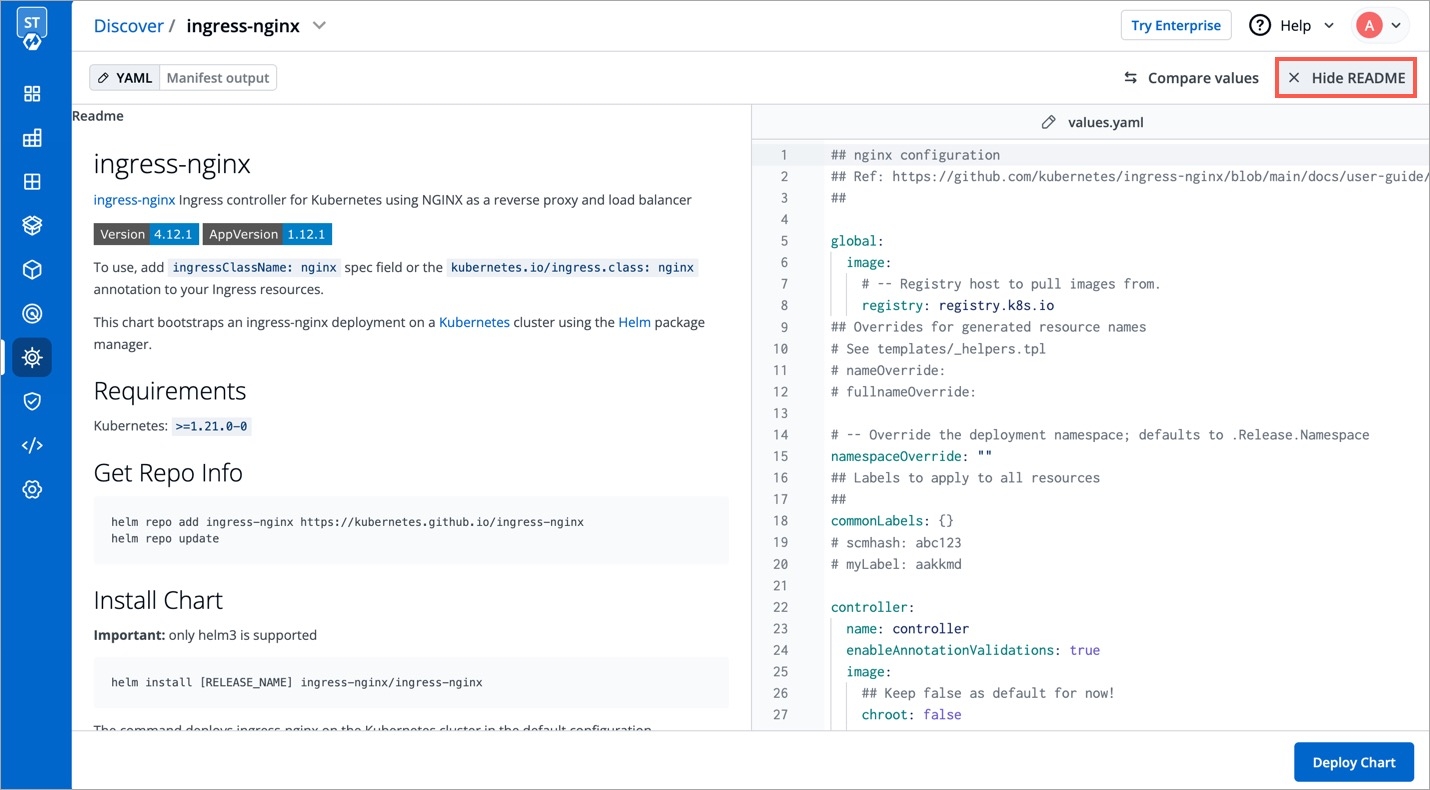Open the gear settings icon in the sidebar

(x=32, y=489)
